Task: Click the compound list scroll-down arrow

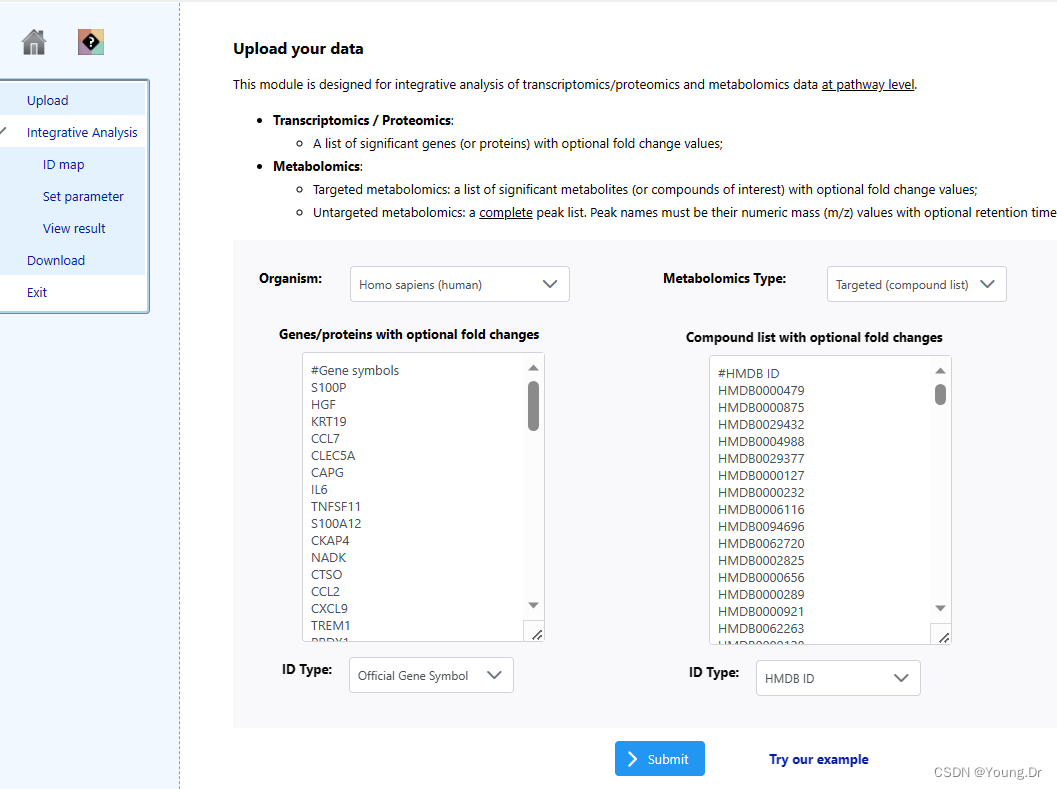Action: [x=940, y=608]
